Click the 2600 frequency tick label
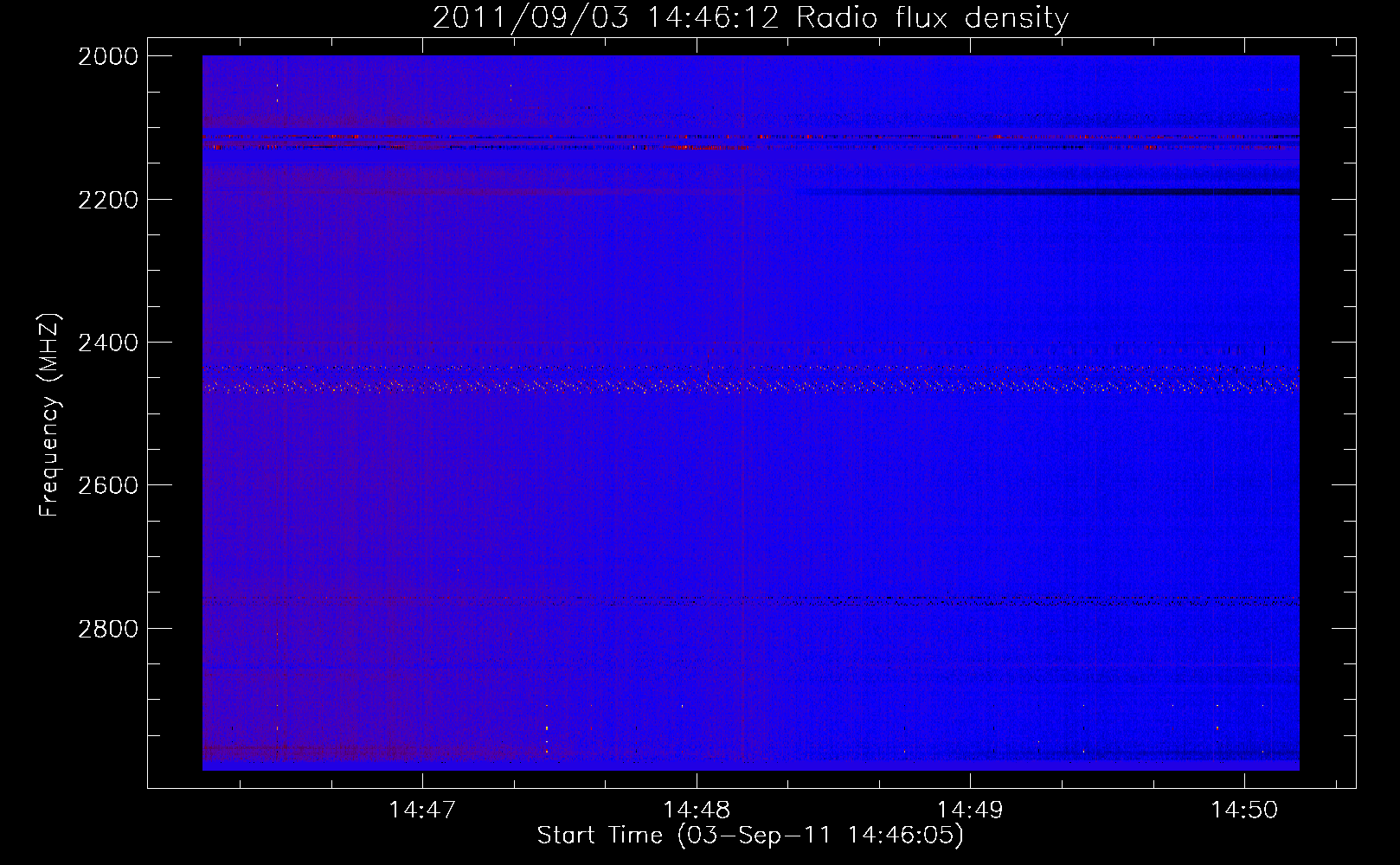 coord(108,485)
